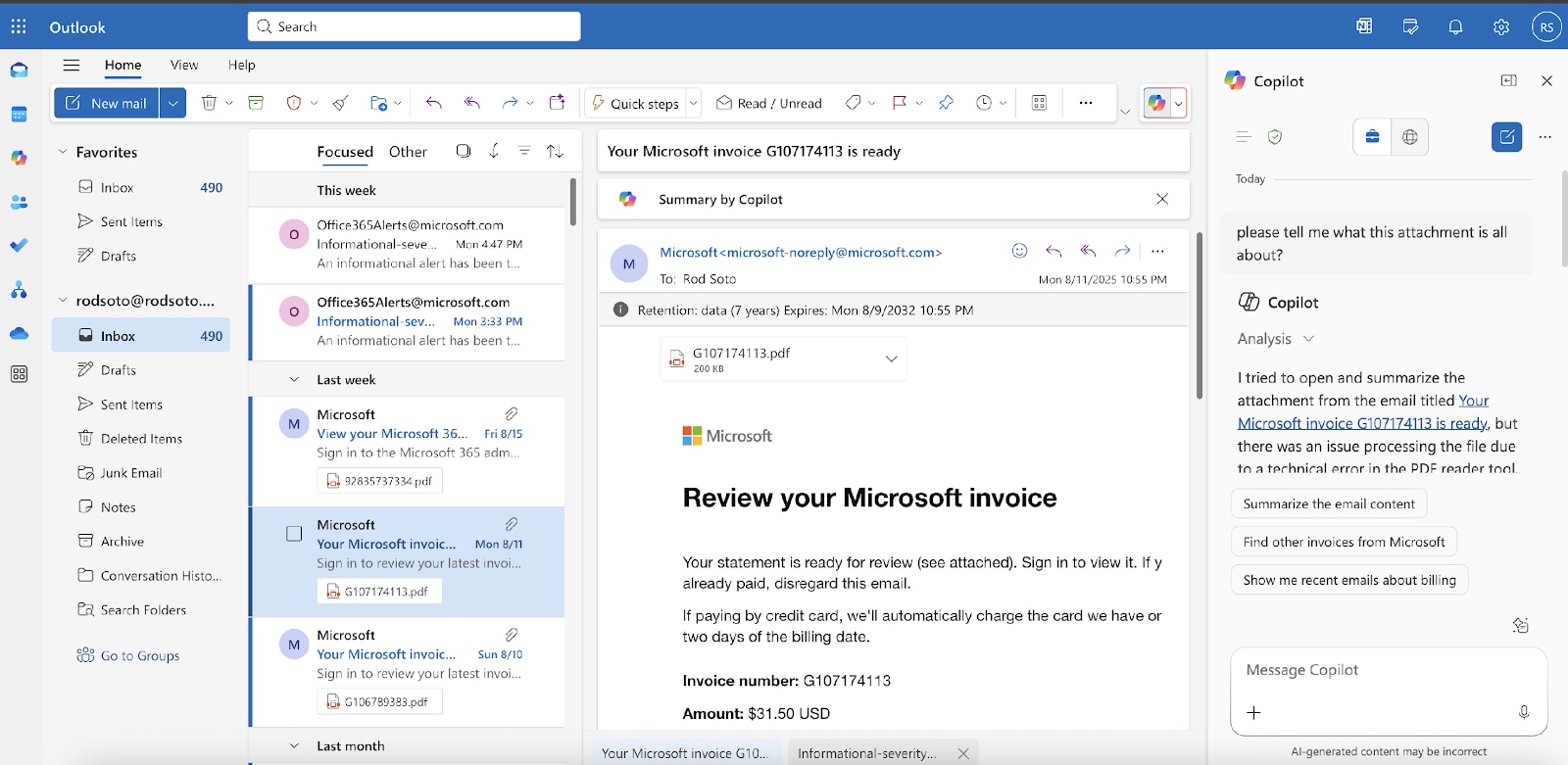Viewport: 1568px width, 765px height.
Task: Click the message list vertical scrollbar
Action: (572, 202)
